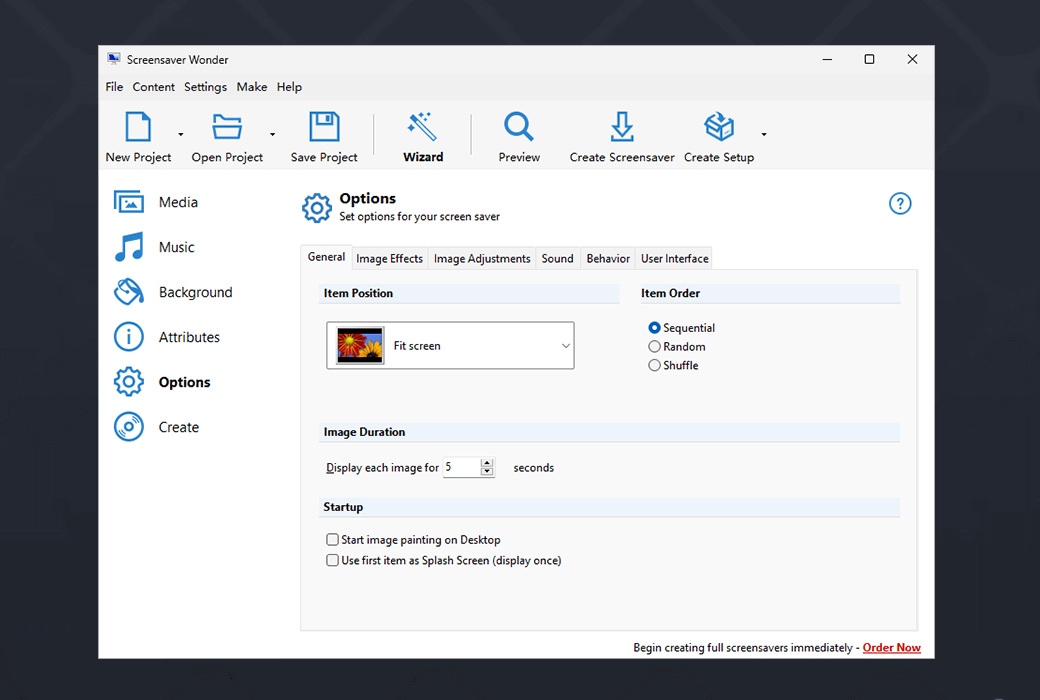1040x700 pixels.
Task: Open the Settings menu
Action: (205, 87)
